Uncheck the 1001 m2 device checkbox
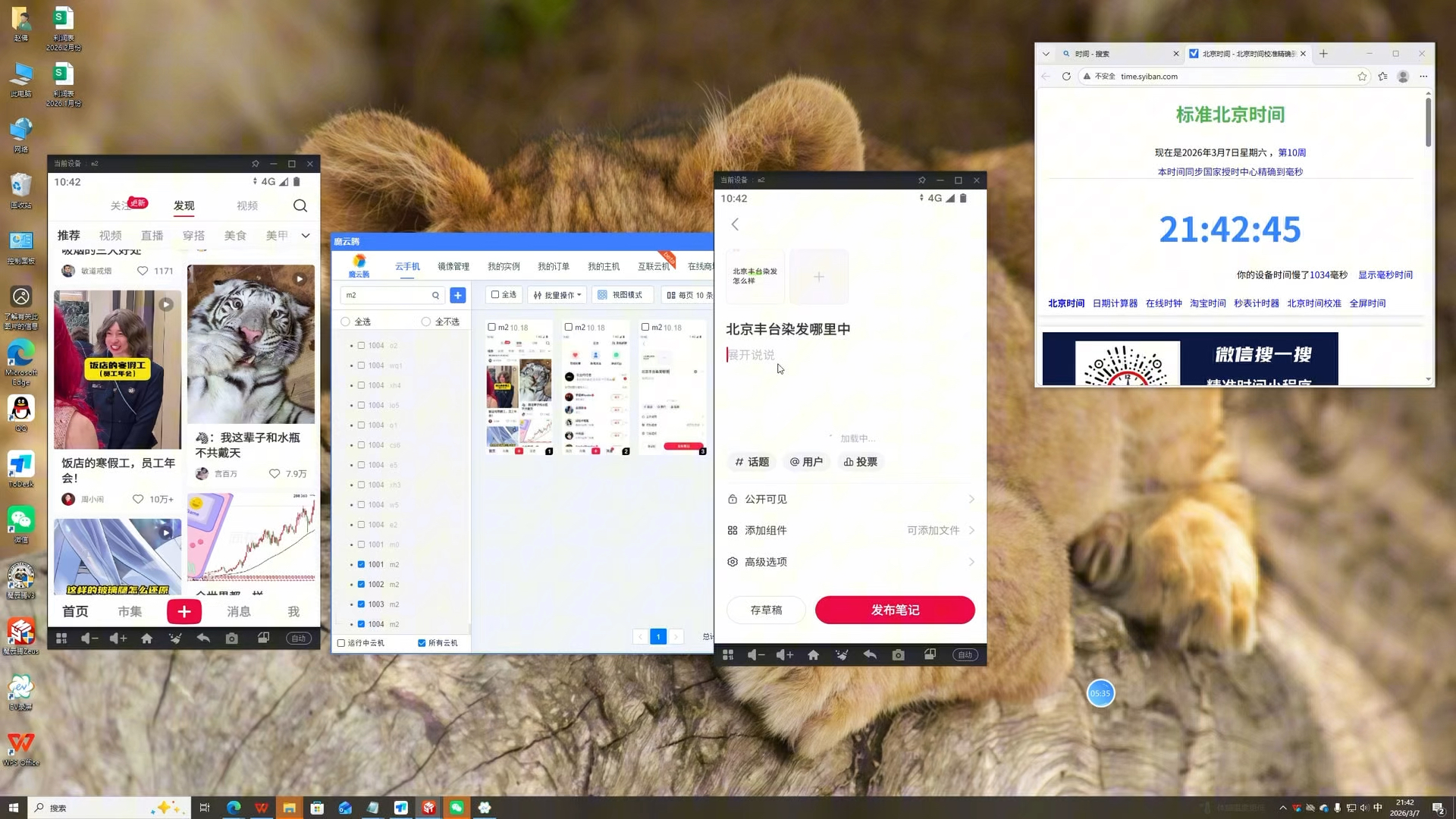Image resolution: width=1456 pixels, height=819 pixels. [361, 564]
